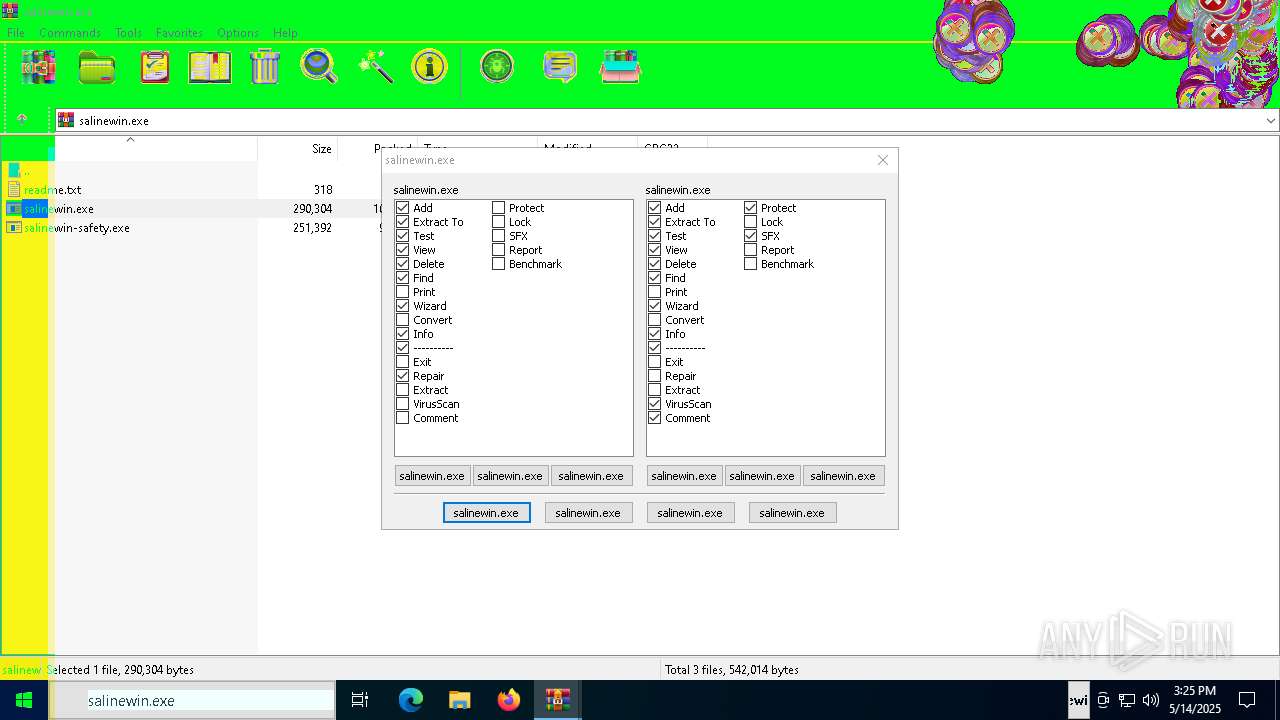Check Convert in the right list
Viewport: 1280px width, 720px height.
point(655,320)
